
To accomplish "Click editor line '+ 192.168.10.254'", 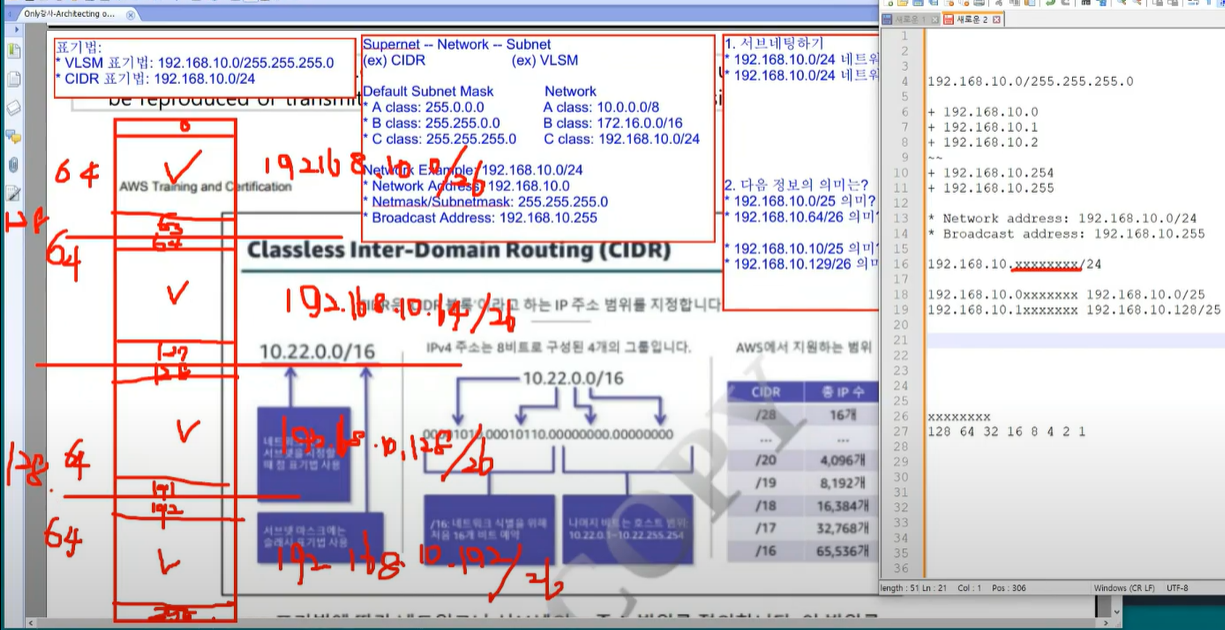I will pyautogui.click(x=990, y=173).
